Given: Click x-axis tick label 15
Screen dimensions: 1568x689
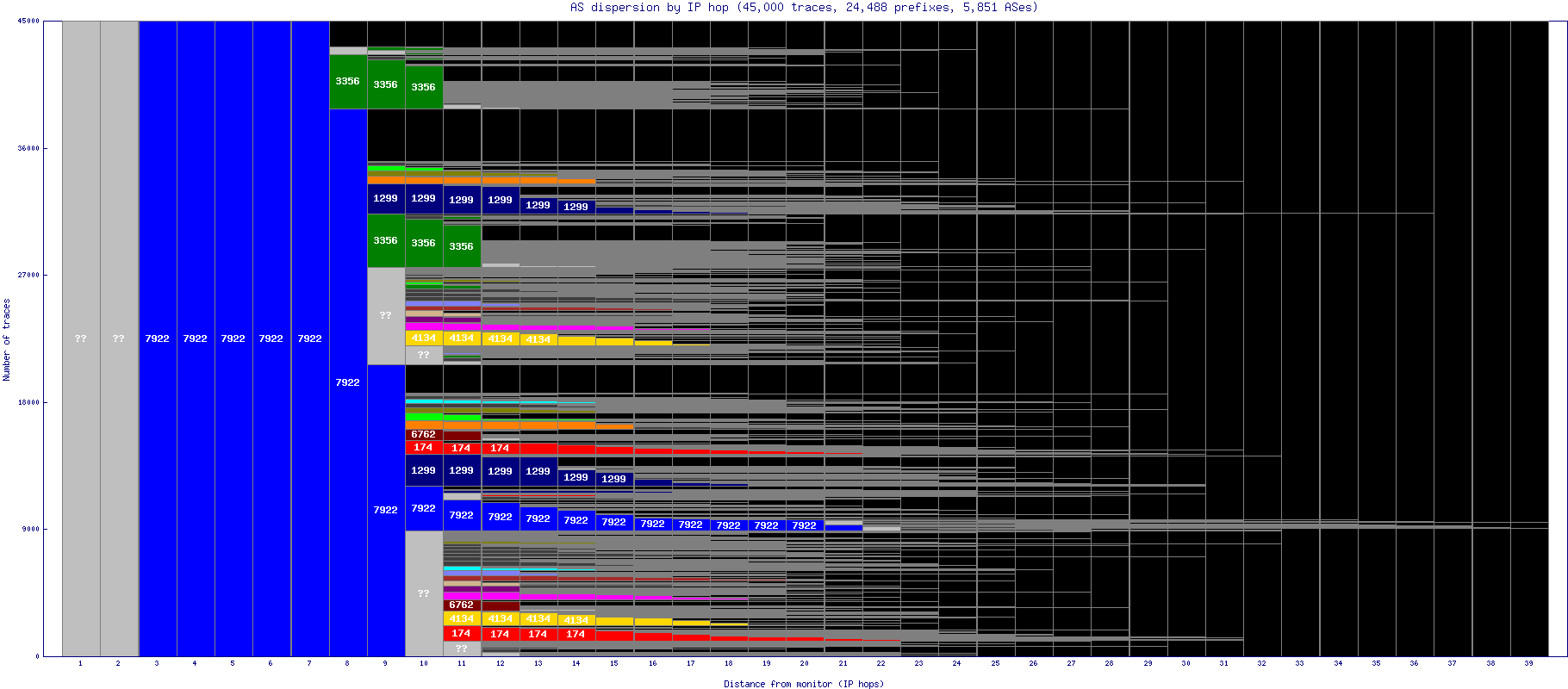Looking at the screenshot, I should point(614,663).
